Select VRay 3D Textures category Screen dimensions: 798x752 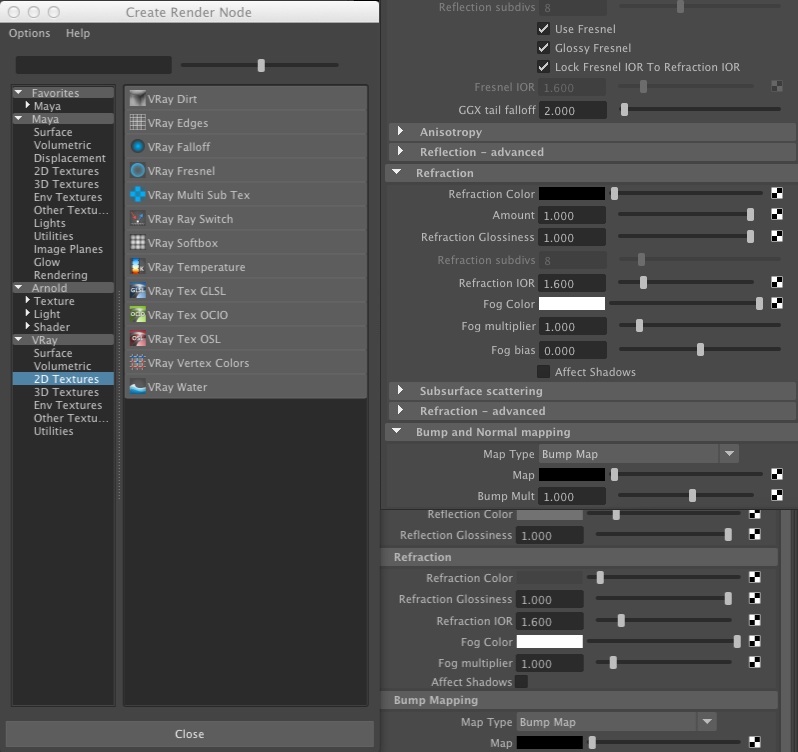click(x=67, y=392)
